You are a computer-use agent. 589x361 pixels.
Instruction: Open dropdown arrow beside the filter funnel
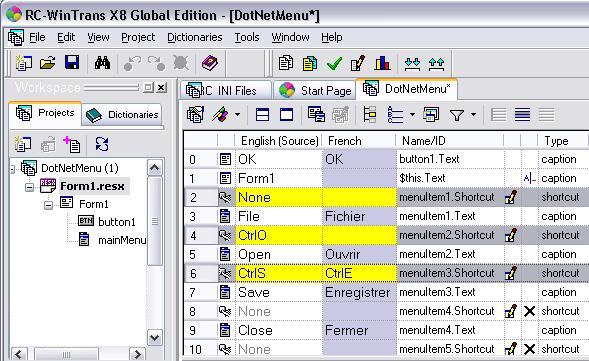coord(473,115)
